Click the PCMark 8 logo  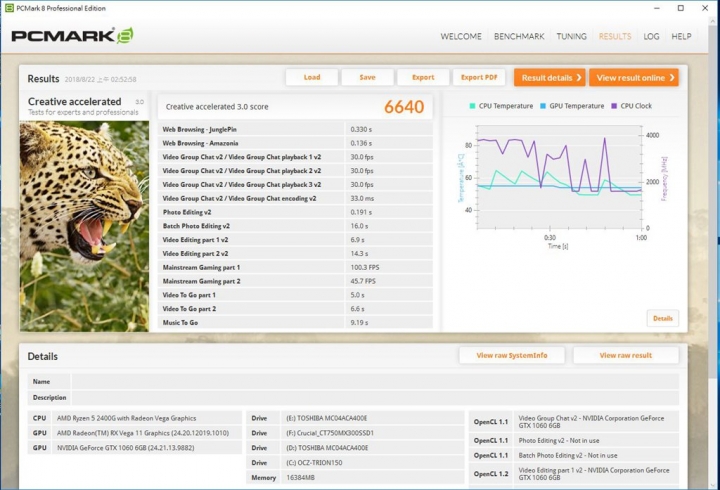click(72, 36)
